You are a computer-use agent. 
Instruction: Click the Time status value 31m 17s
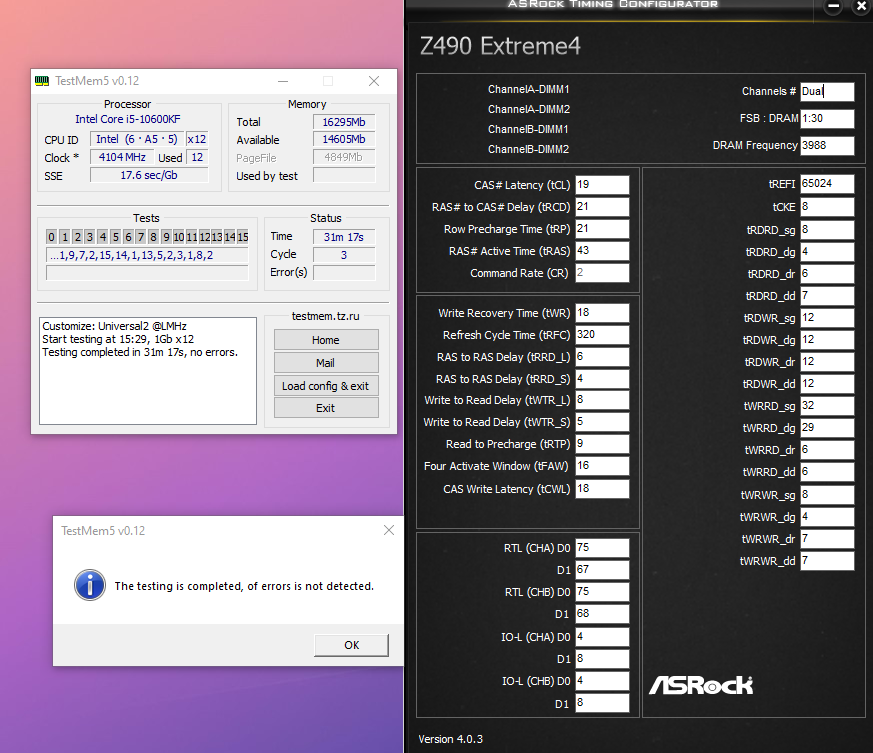pyautogui.click(x=344, y=237)
